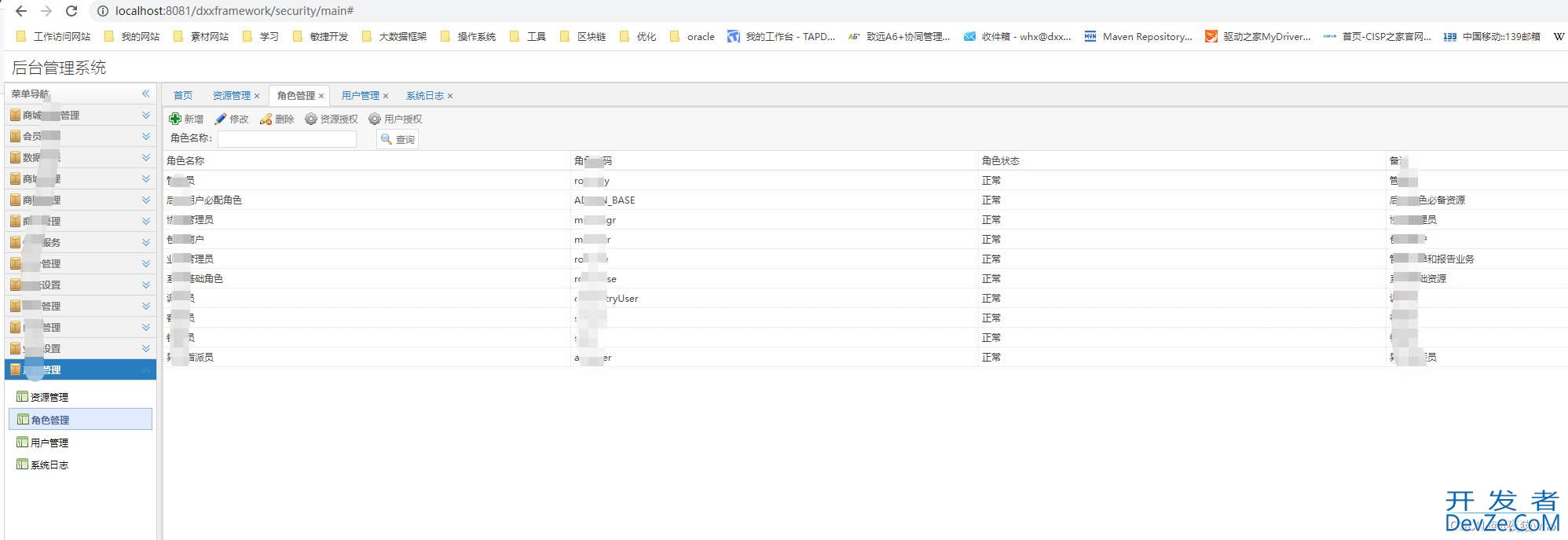Close the 角色管理 tab

pos(321,96)
